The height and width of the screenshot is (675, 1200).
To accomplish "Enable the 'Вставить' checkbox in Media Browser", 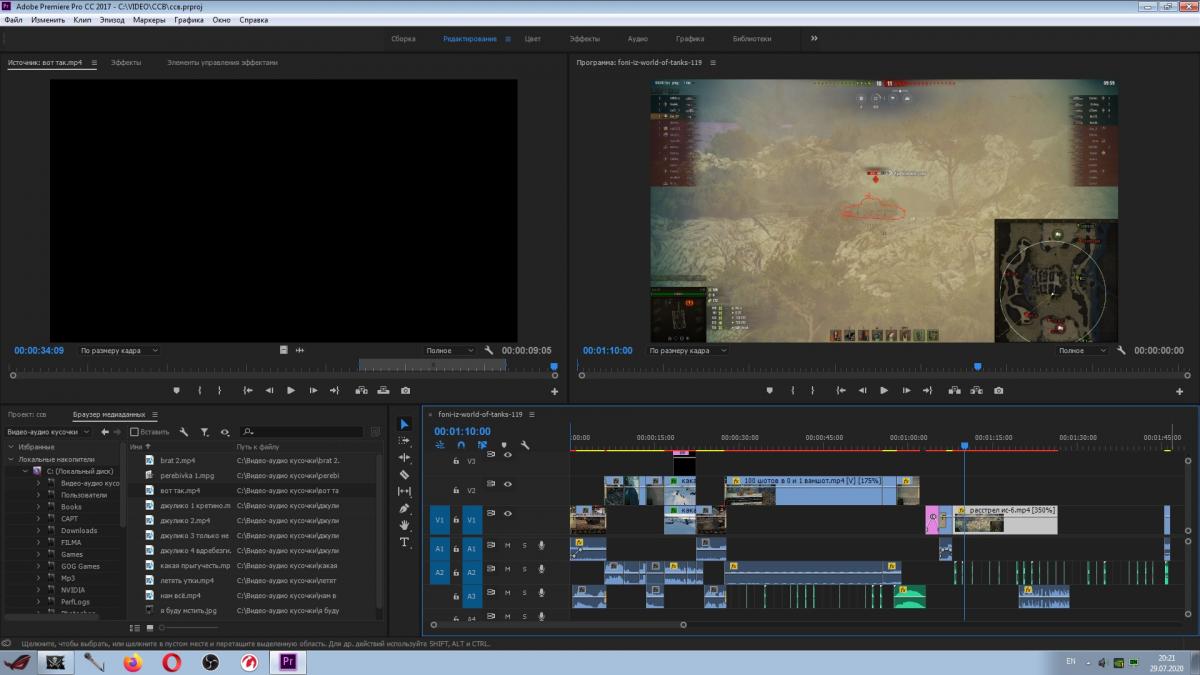I will [x=135, y=432].
